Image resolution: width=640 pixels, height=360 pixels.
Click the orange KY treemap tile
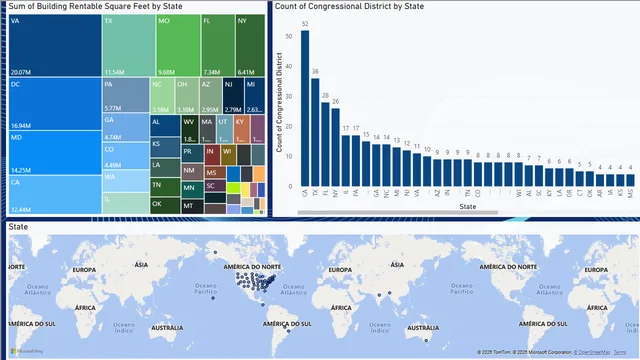click(x=242, y=129)
